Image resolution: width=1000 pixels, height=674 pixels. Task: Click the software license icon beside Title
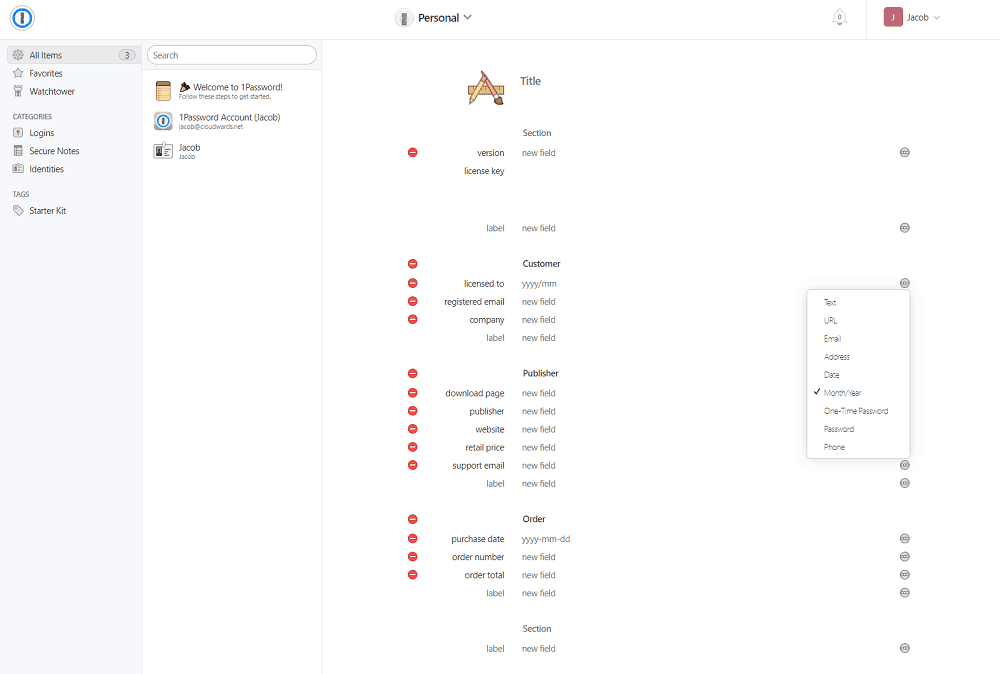[486, 88]
